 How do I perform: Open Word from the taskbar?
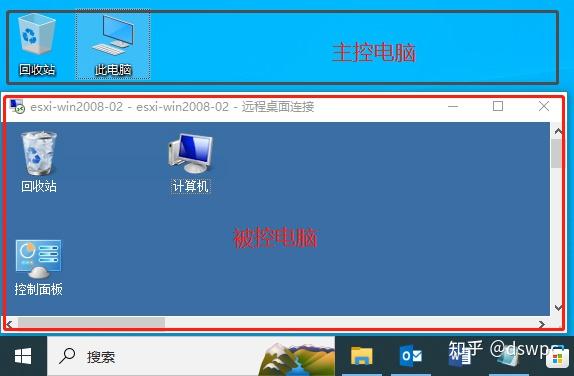460,356
